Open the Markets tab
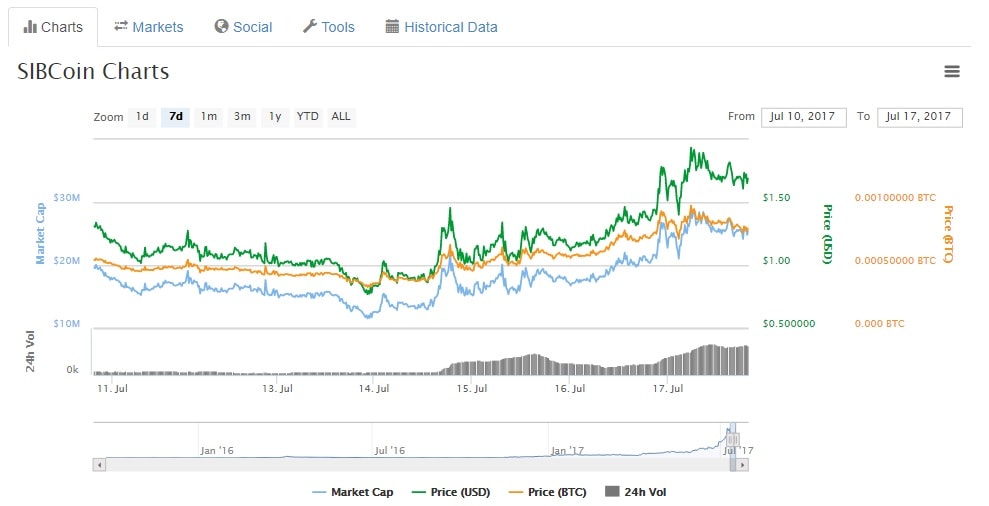This screenshot has width=989, height=506. tap(148, 27)
